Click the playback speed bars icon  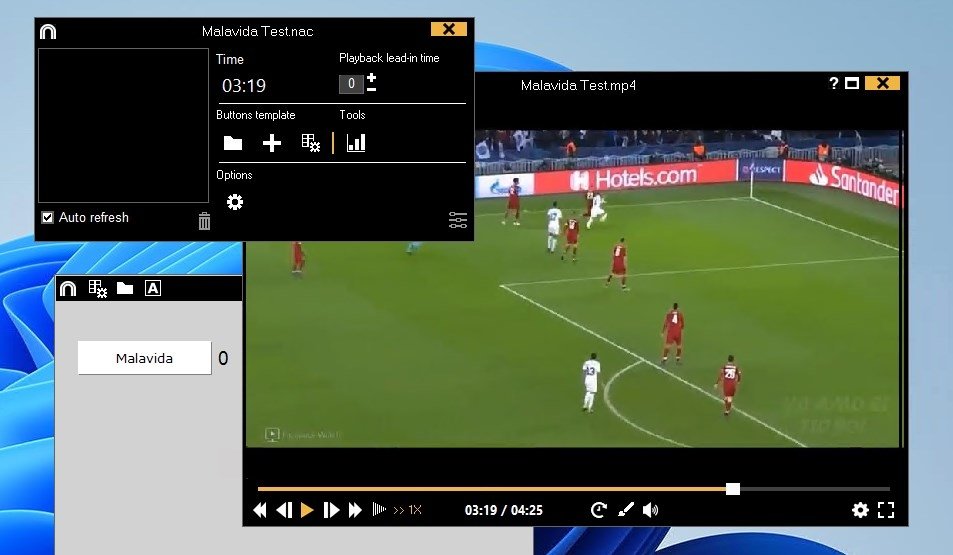tap(379, 509)
